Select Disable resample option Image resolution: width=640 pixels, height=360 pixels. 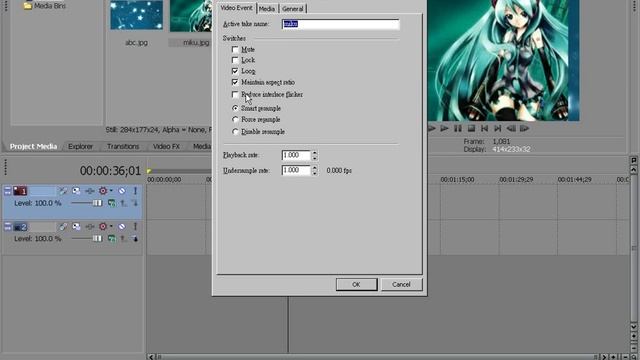235,132
